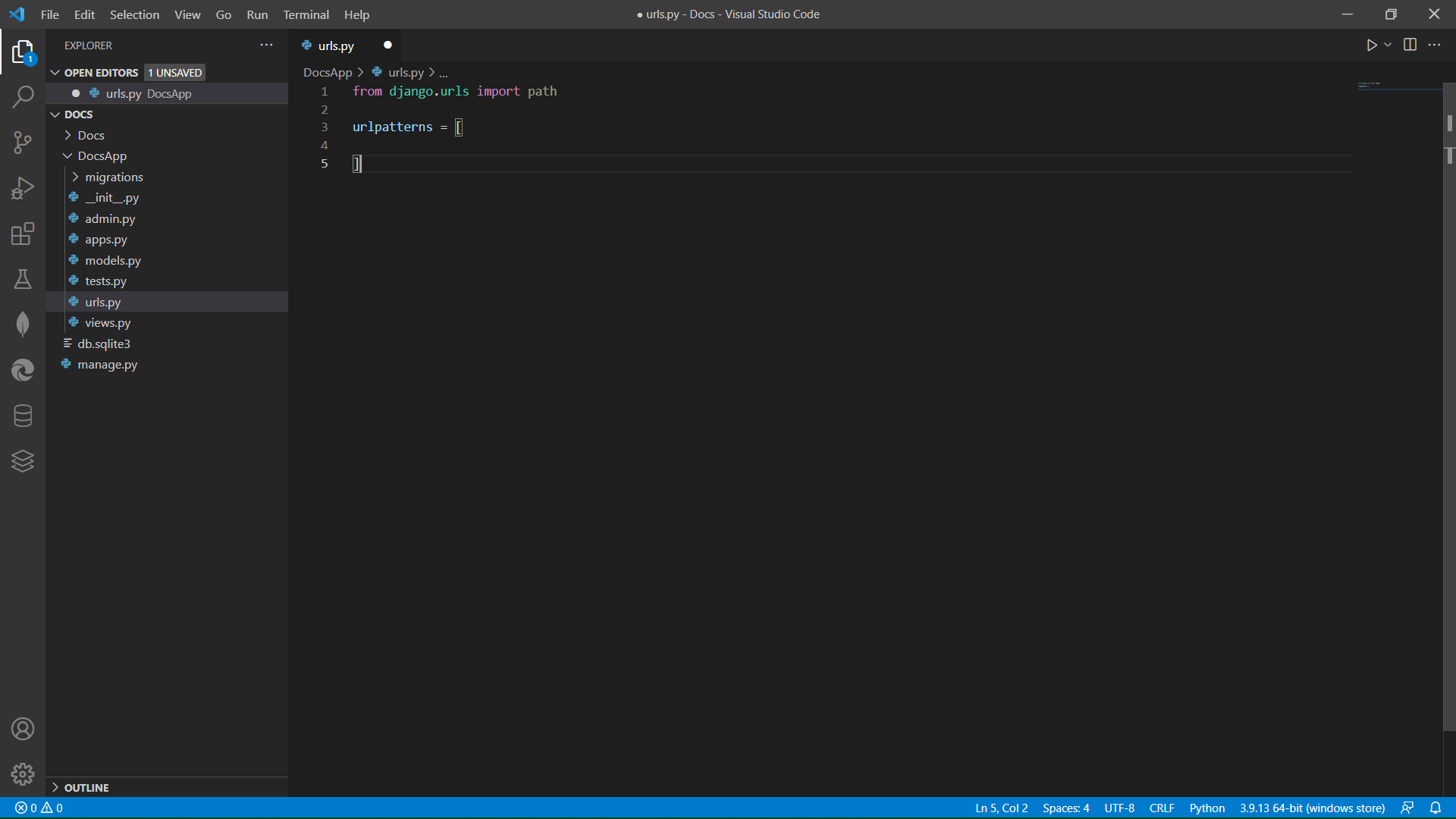Open the Search view in activity bar
The width and height of the screenshot is (1456, 819).
point(23,97)
